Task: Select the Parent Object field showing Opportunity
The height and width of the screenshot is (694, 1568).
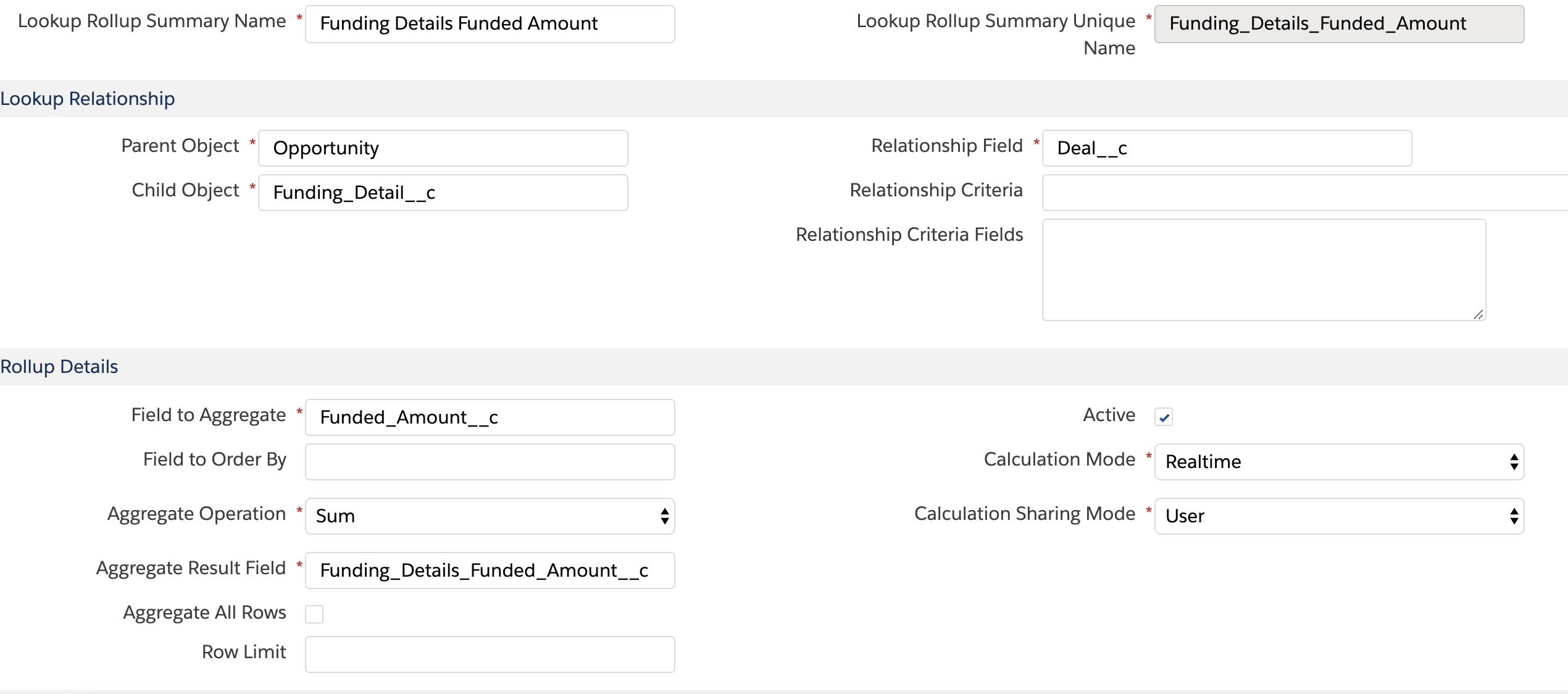Action: point(442,148)
